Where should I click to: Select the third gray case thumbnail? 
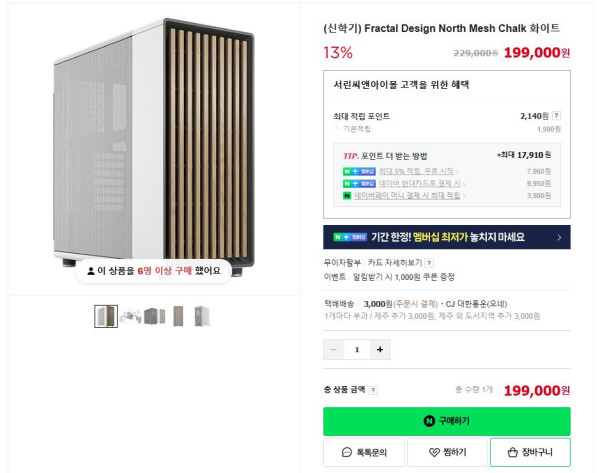click(x=155, y=316)
